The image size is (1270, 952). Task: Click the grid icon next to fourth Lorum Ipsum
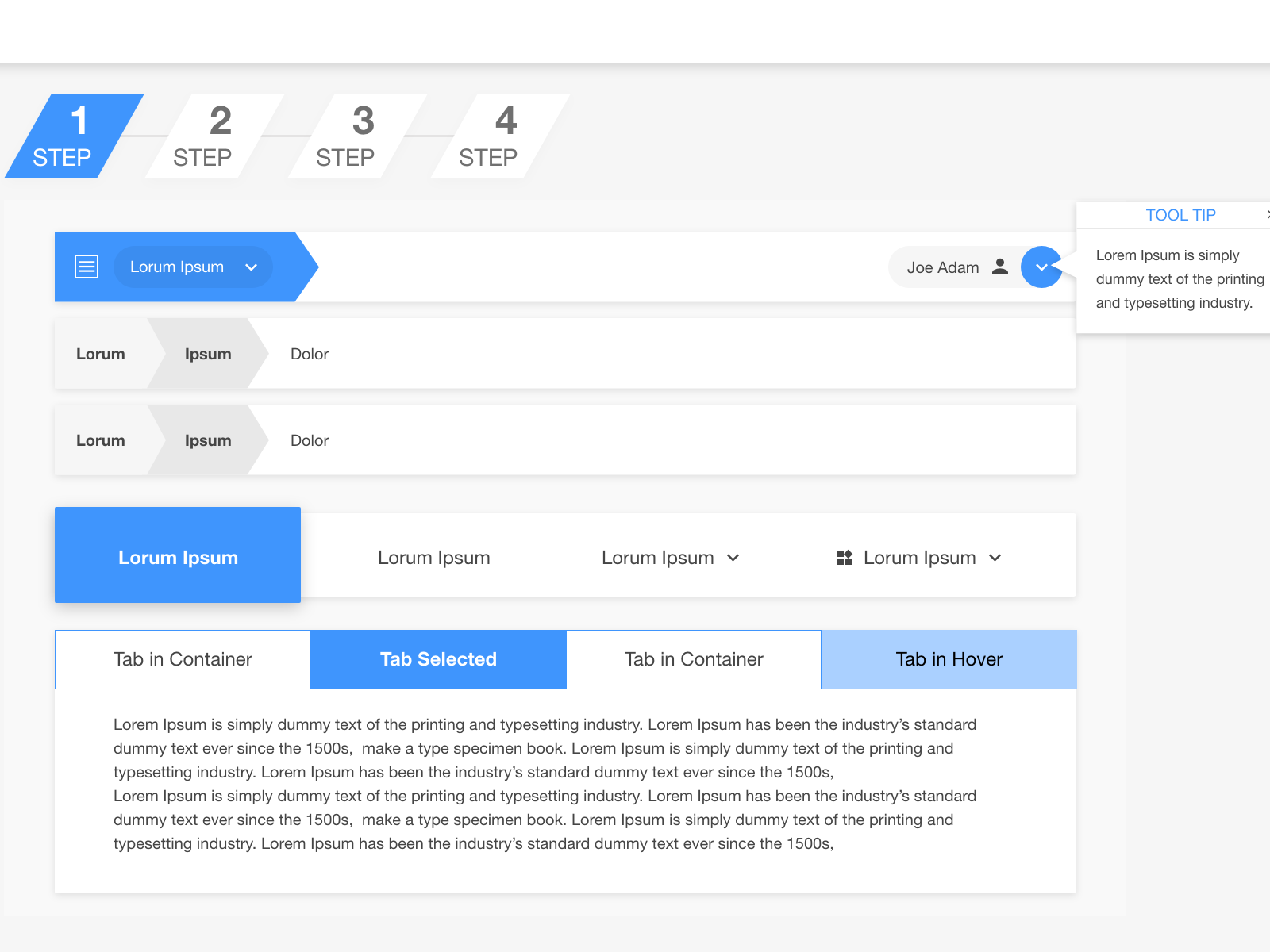tap(844, 557)
